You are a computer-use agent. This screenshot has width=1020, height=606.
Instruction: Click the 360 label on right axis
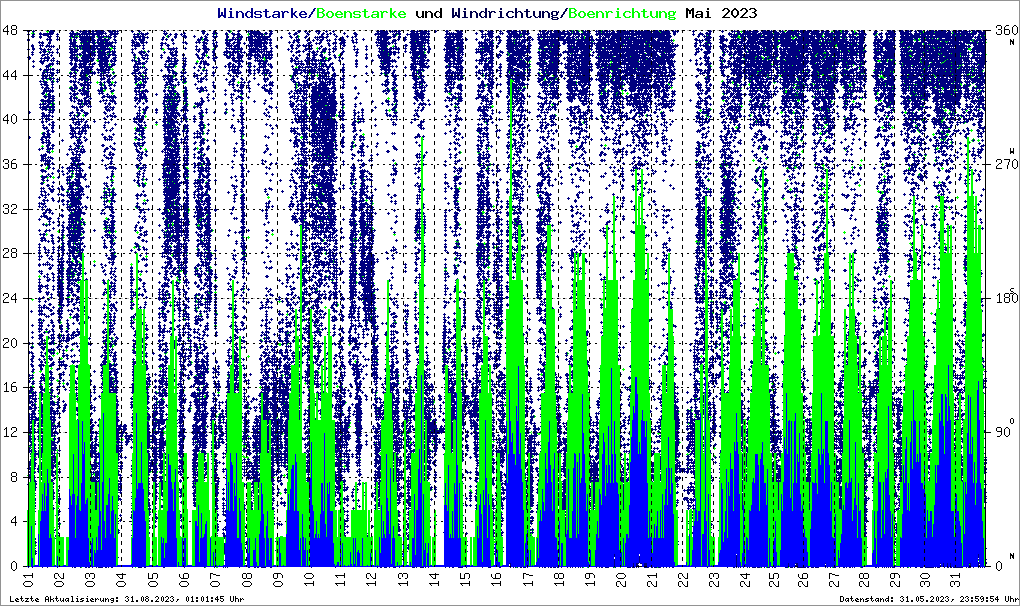click(x=1003, y=31)
